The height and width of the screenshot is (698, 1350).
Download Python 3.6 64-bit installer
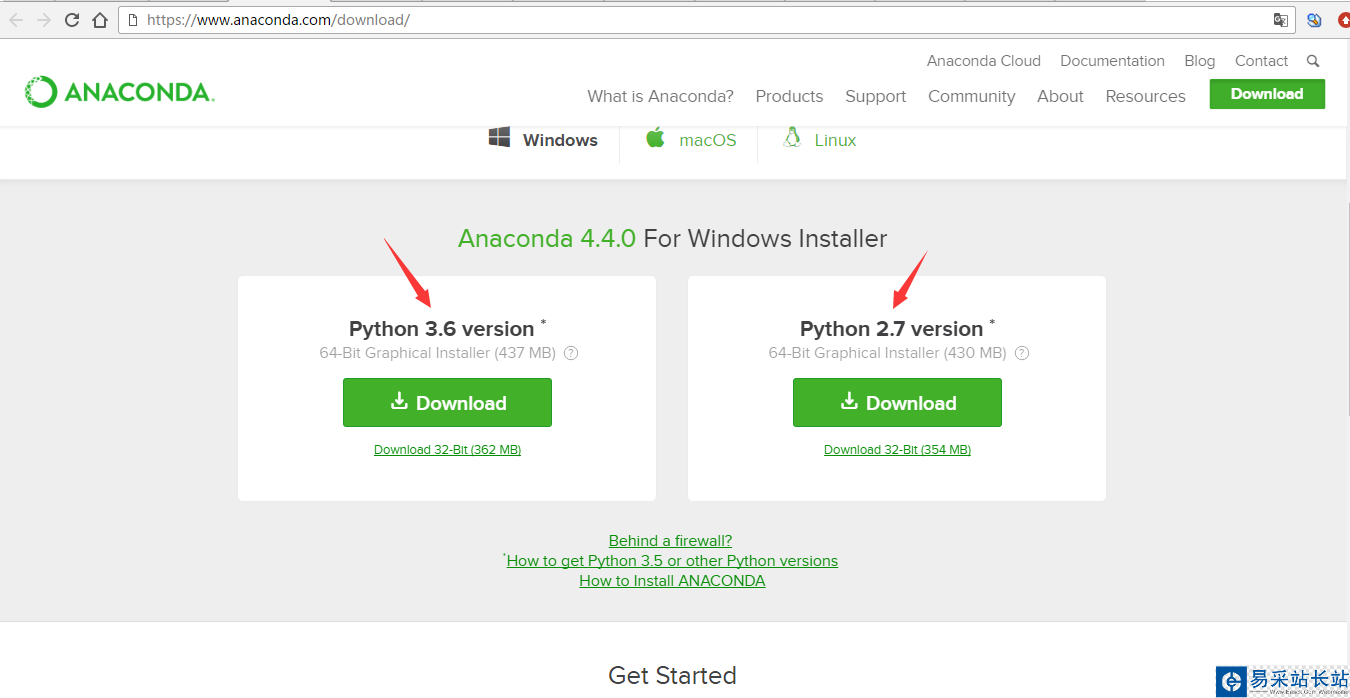click(x=447, y=403)
